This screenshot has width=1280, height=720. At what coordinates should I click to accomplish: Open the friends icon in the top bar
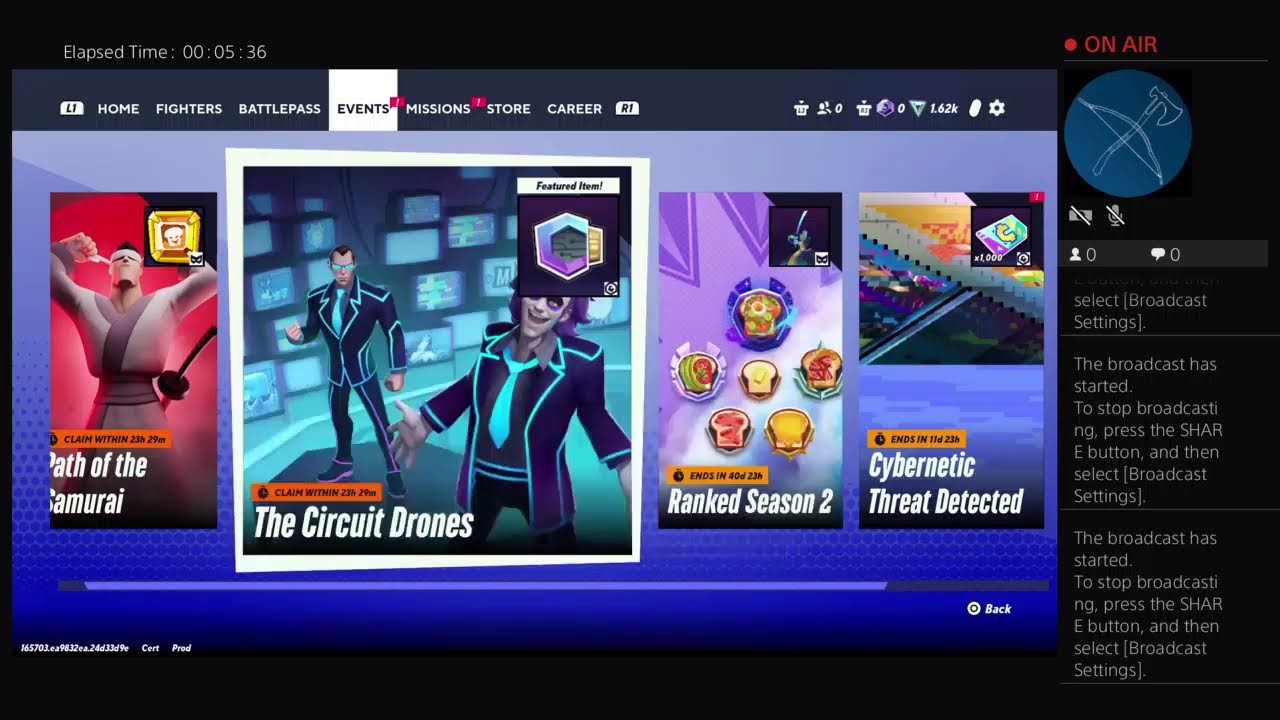[824, 108]
